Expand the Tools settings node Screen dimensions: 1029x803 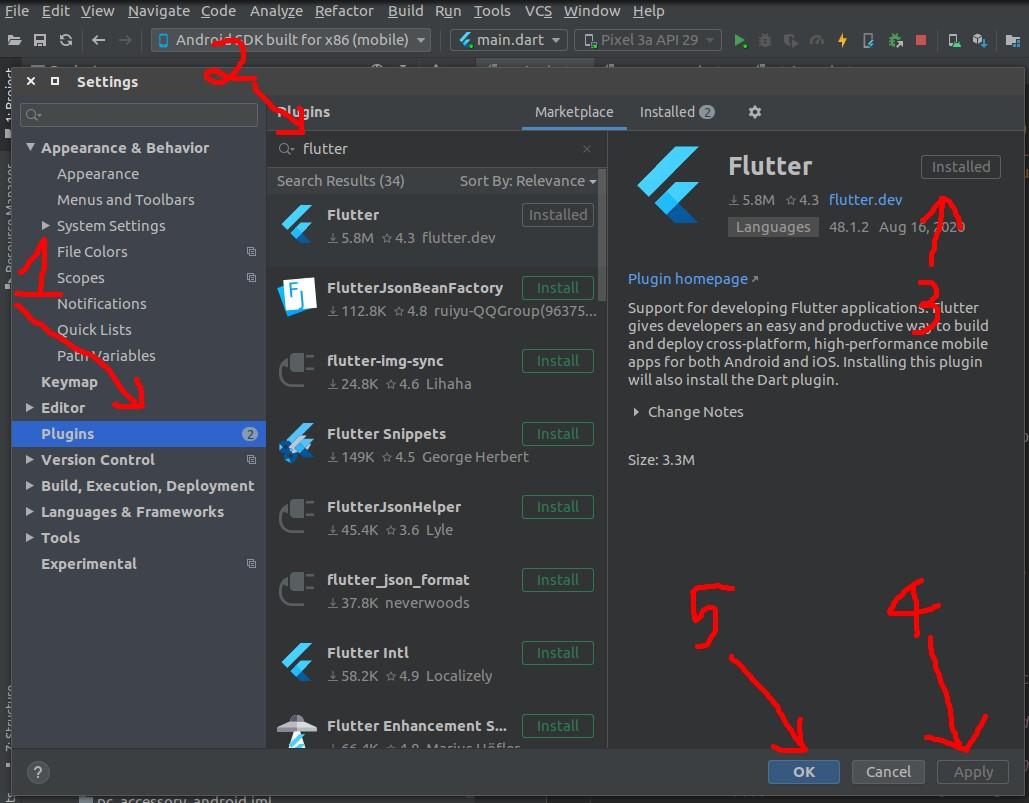[x=30, y=537]
